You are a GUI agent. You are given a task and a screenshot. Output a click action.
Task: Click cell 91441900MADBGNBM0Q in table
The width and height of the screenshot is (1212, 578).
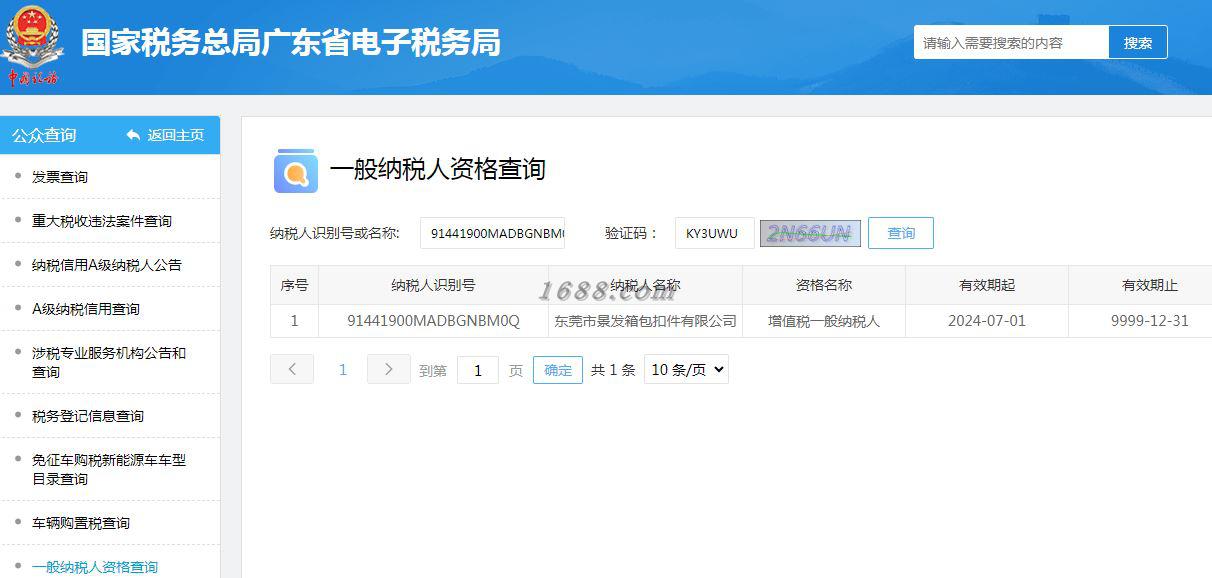tap(433, 321)
